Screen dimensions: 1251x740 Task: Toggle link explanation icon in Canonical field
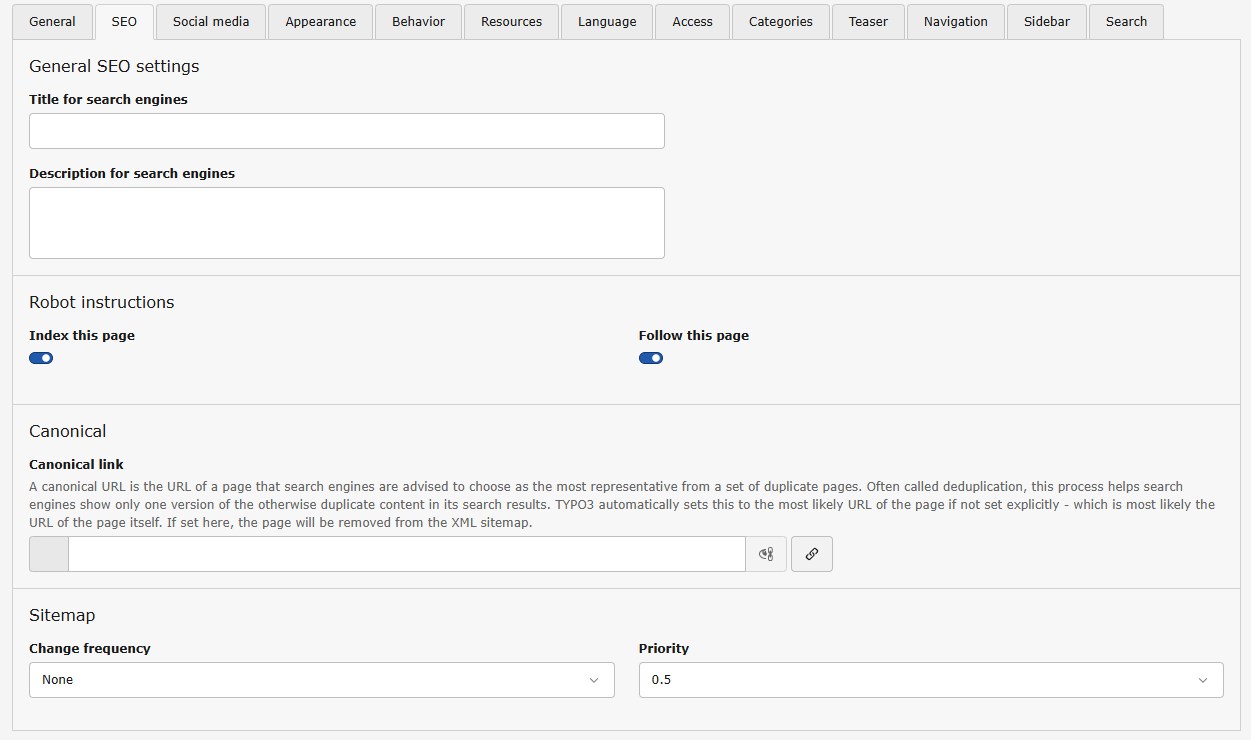(766, 554)
